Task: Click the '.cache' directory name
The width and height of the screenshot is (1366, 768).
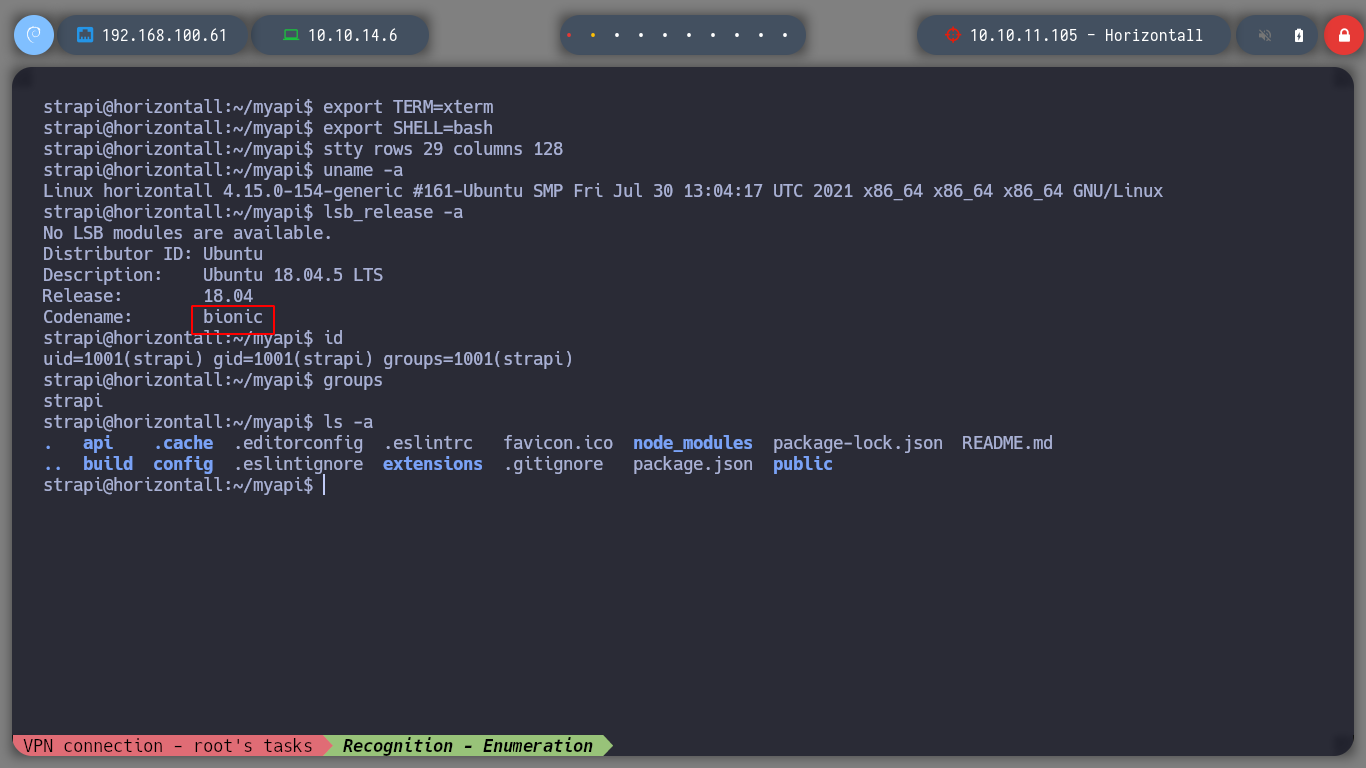Action: (183, 443)
